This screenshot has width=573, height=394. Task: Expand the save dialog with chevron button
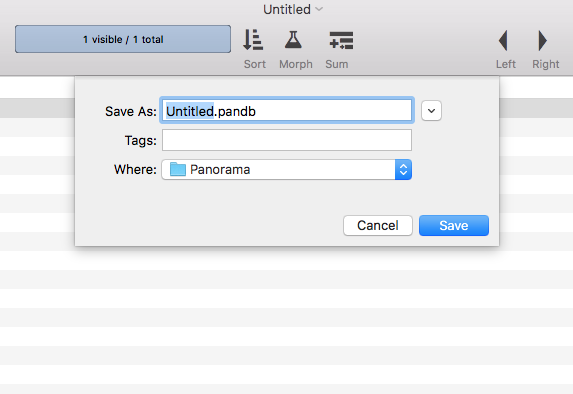431,111
